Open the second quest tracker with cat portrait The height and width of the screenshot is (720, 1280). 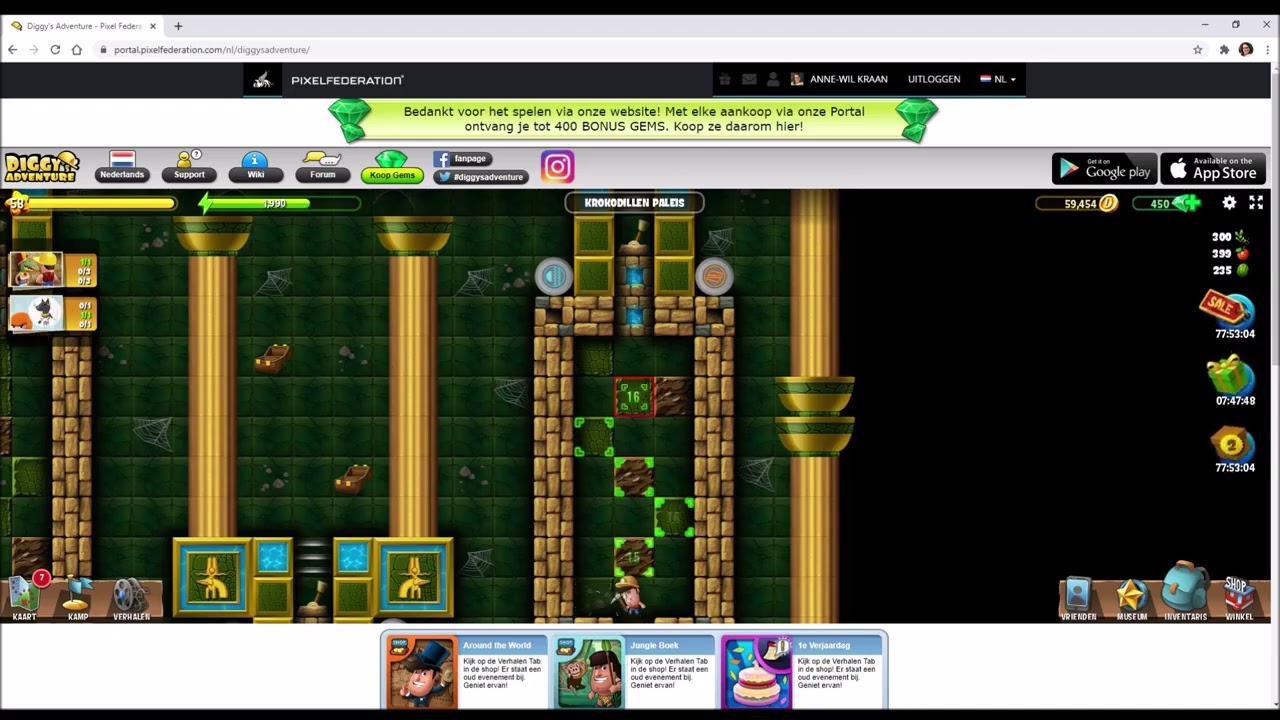(52, 313)
